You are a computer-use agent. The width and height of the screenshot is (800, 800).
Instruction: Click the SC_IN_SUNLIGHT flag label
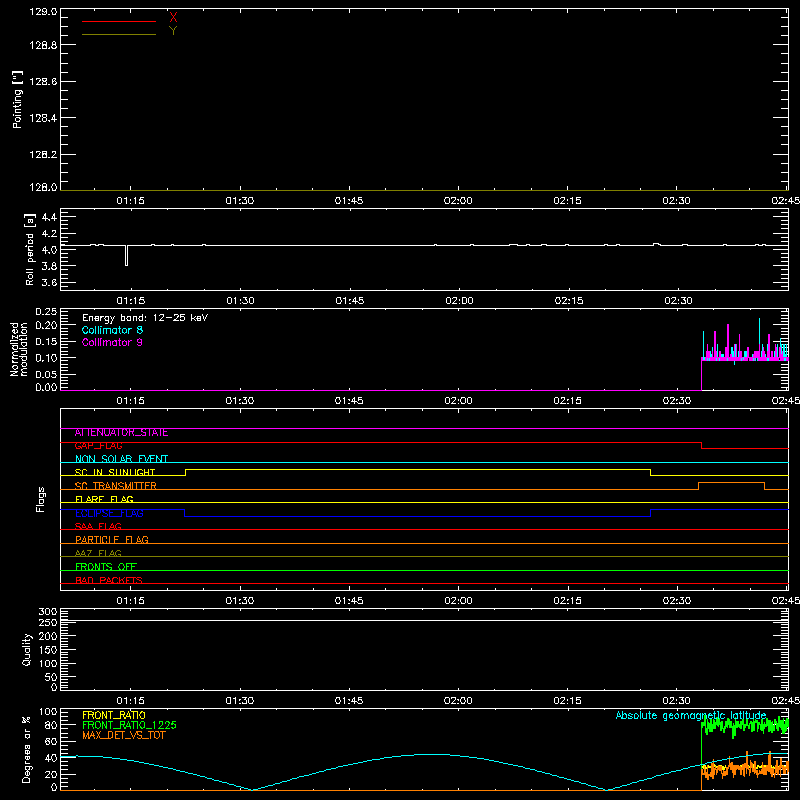click(115, 472)
